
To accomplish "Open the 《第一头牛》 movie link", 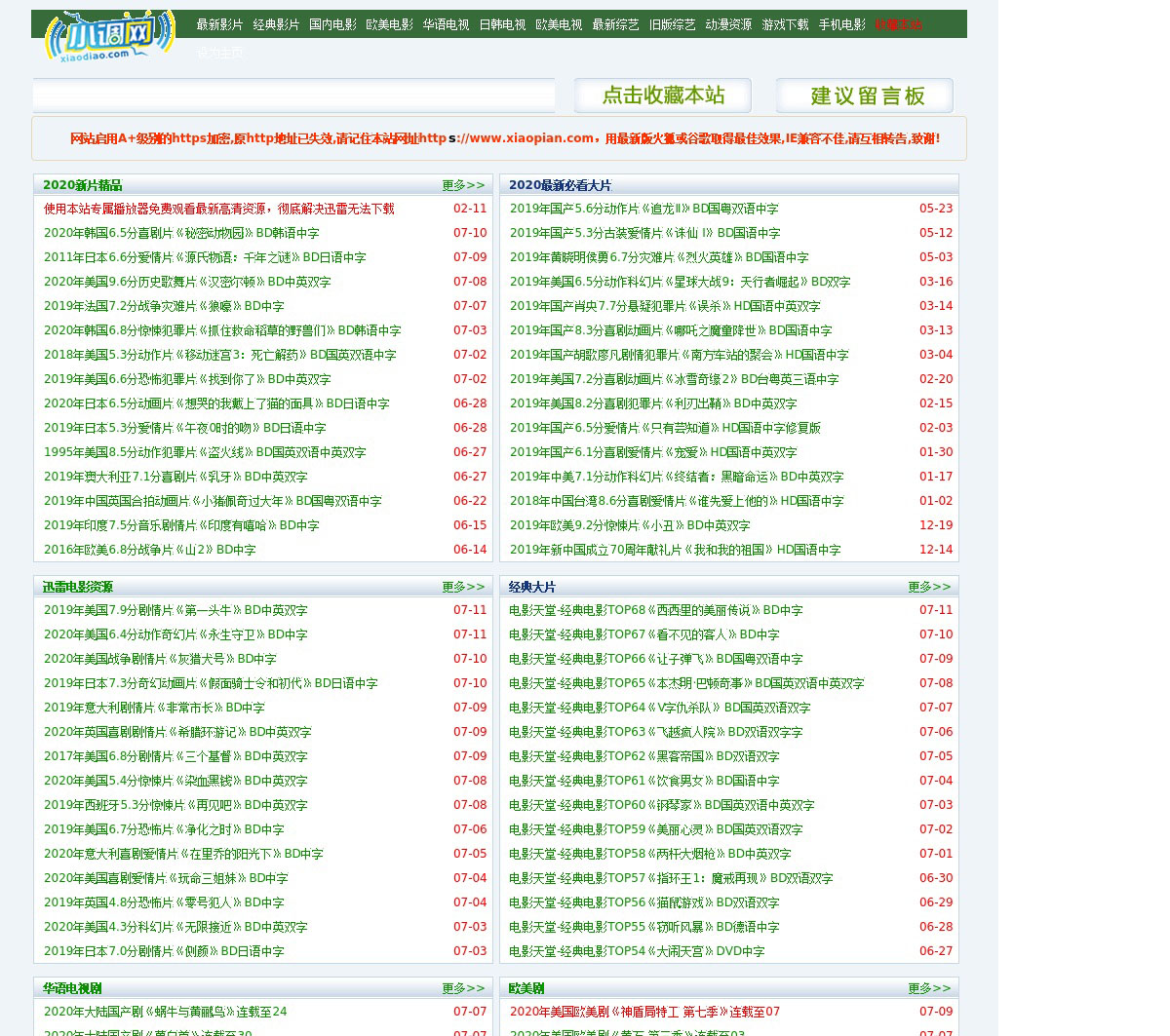I will click(x=175, y=610).
